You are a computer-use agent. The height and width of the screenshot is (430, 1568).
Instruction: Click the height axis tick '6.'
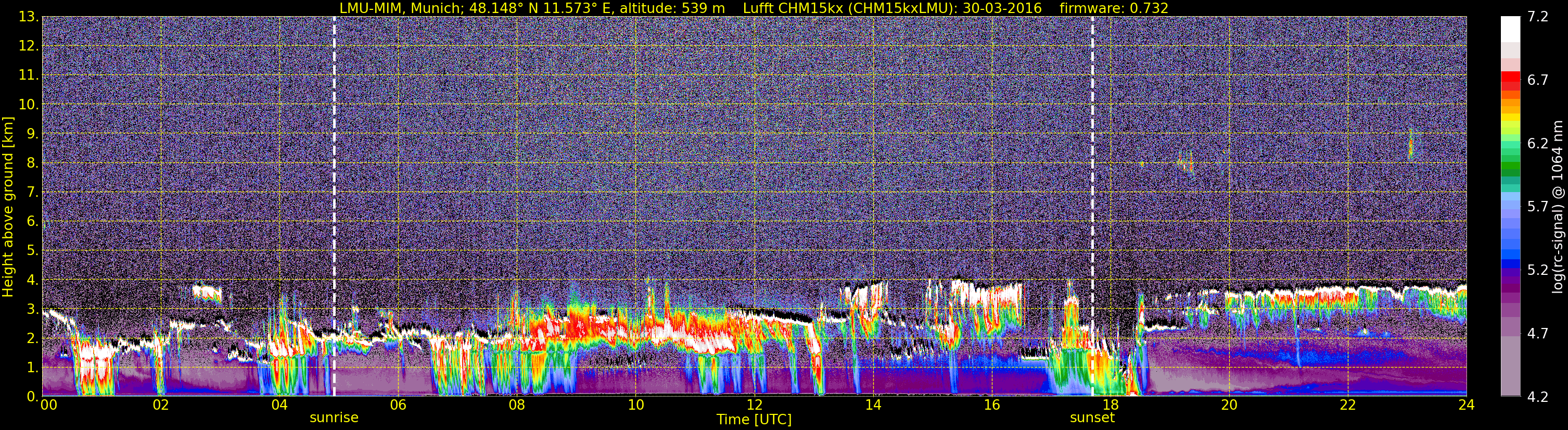(32, 222)
